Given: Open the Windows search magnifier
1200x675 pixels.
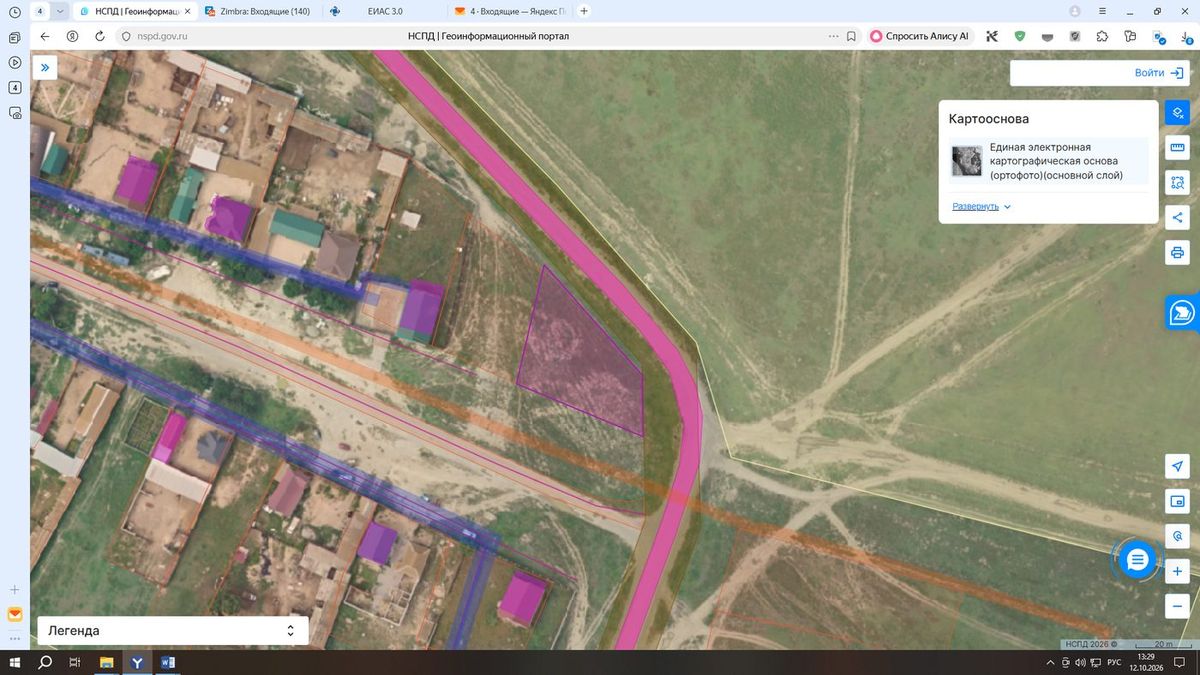Looking at the screenshot, I should [45, 662].
